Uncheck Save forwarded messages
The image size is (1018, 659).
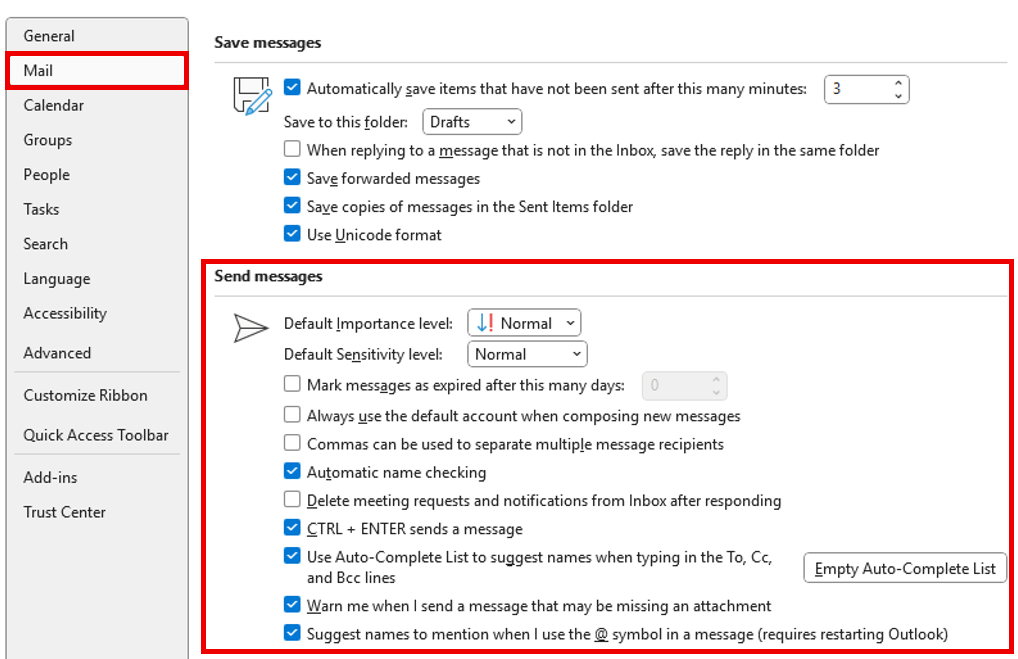(x=292, y=178)
